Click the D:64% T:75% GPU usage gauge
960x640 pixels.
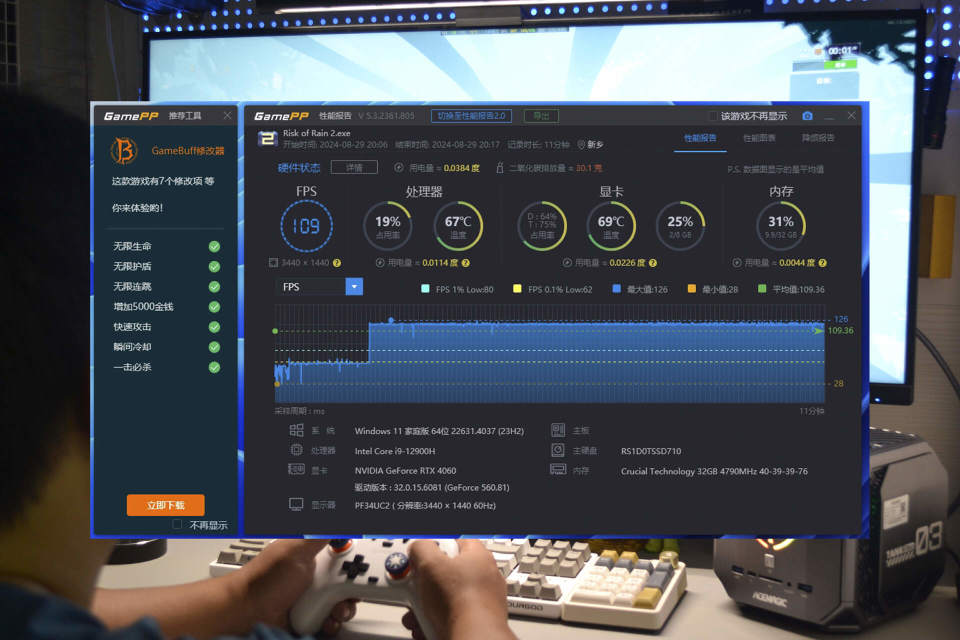point(542,226)
